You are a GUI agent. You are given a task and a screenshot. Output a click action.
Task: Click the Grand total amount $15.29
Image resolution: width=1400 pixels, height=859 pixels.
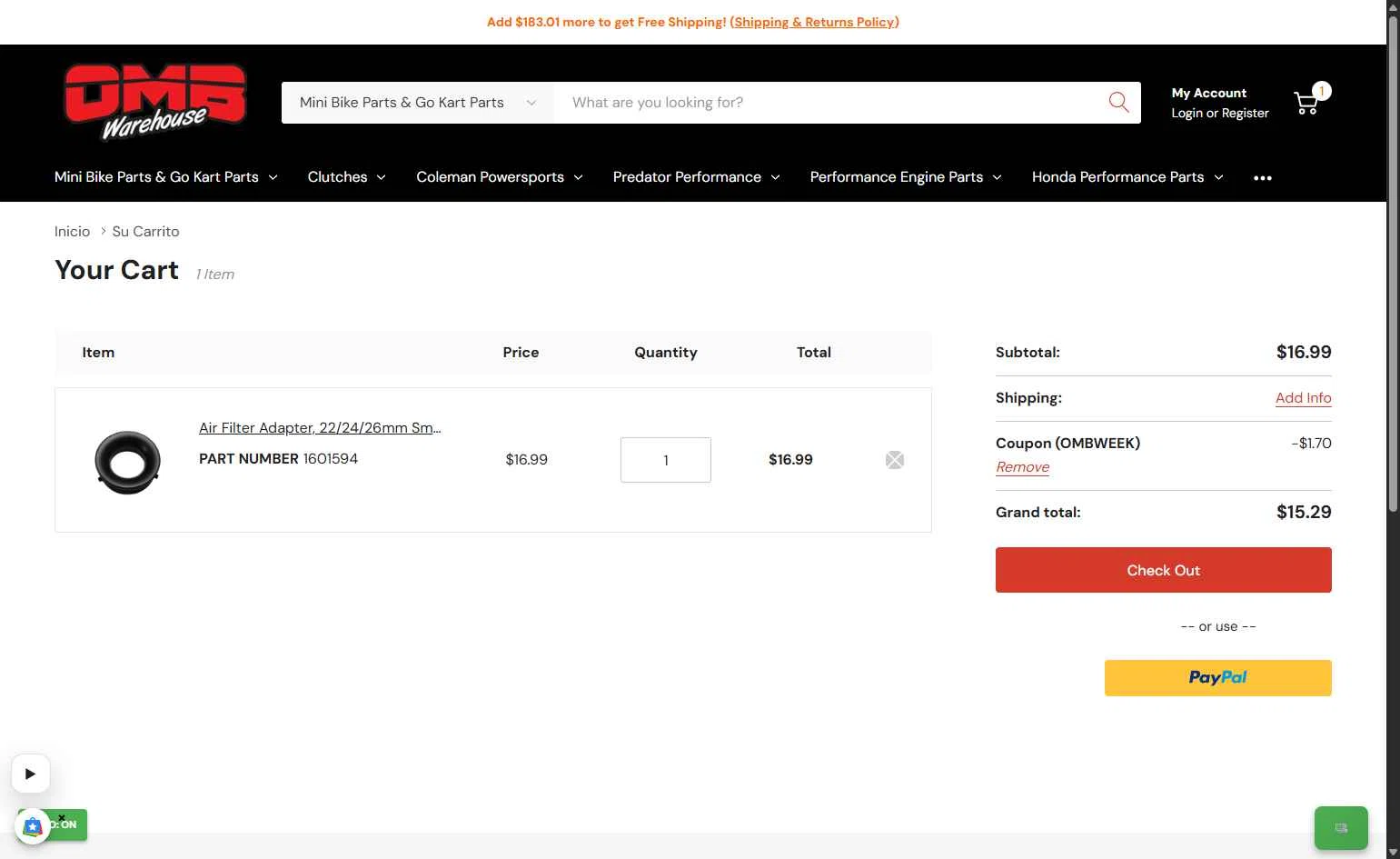pyautogui.click(x=1304, y=512)
